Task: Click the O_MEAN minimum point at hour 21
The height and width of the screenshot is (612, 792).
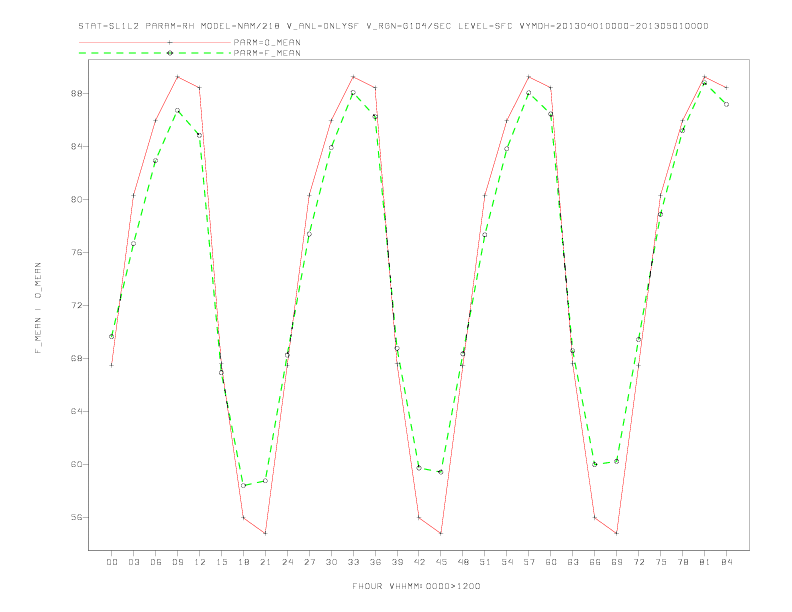Action: 265,533
